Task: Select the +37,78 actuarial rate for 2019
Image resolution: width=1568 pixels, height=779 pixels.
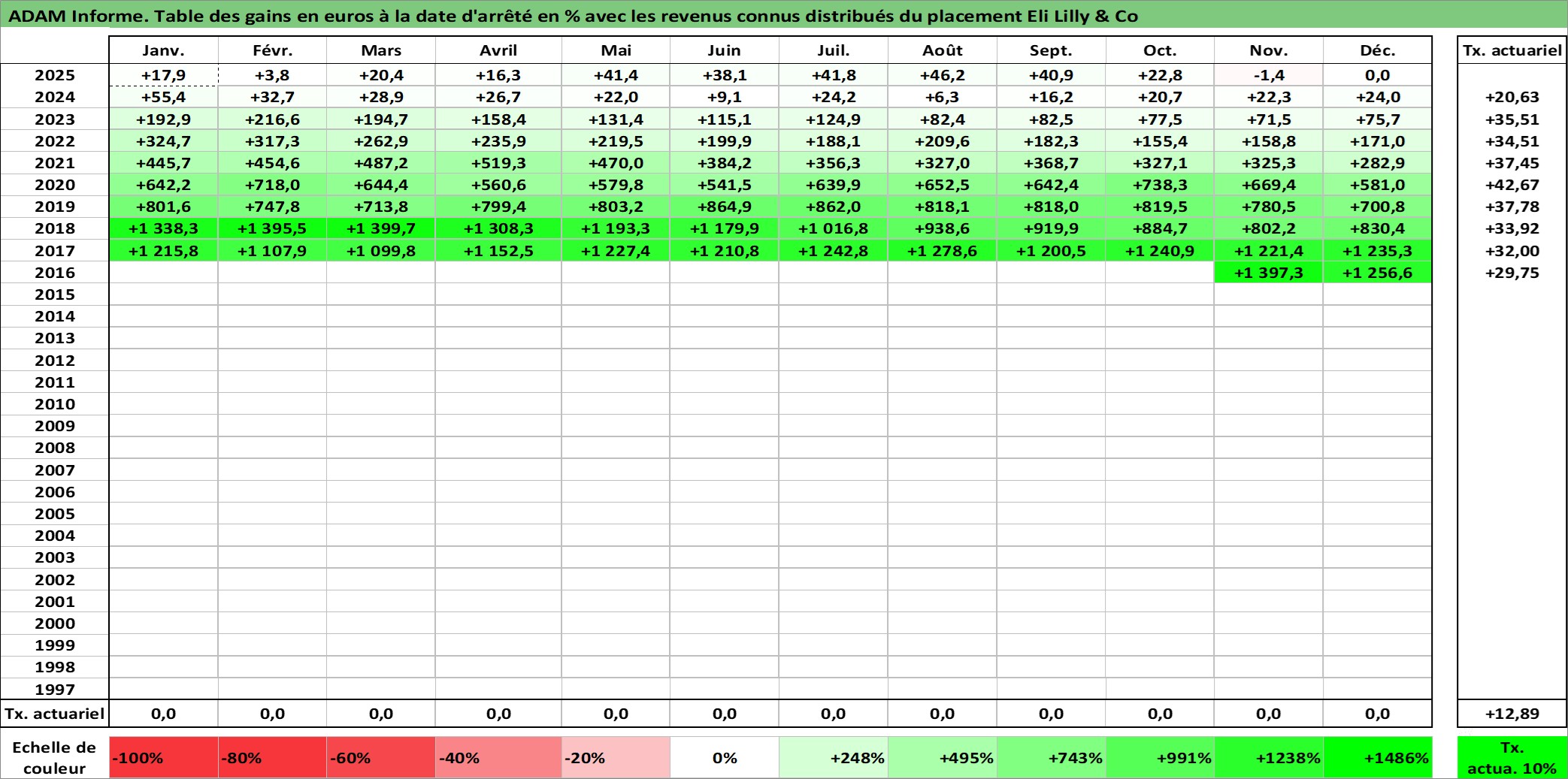Action: point(1512,207)
